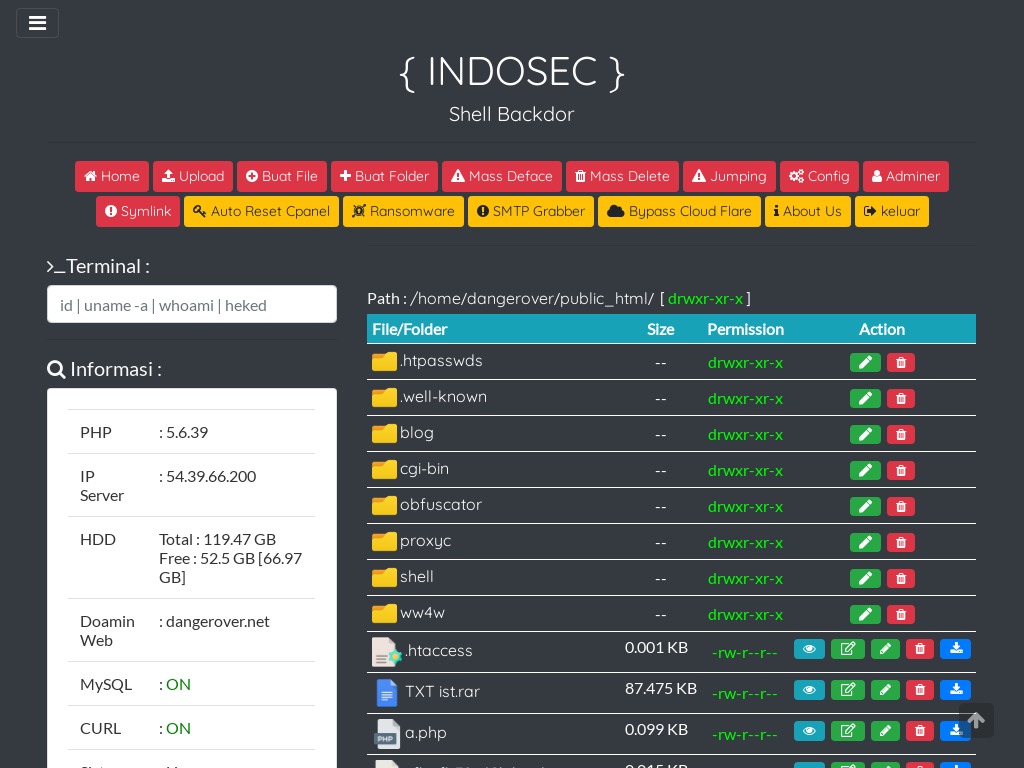Click the Symlink button
Screen dimensions: 1024x768
pos(138,212)
